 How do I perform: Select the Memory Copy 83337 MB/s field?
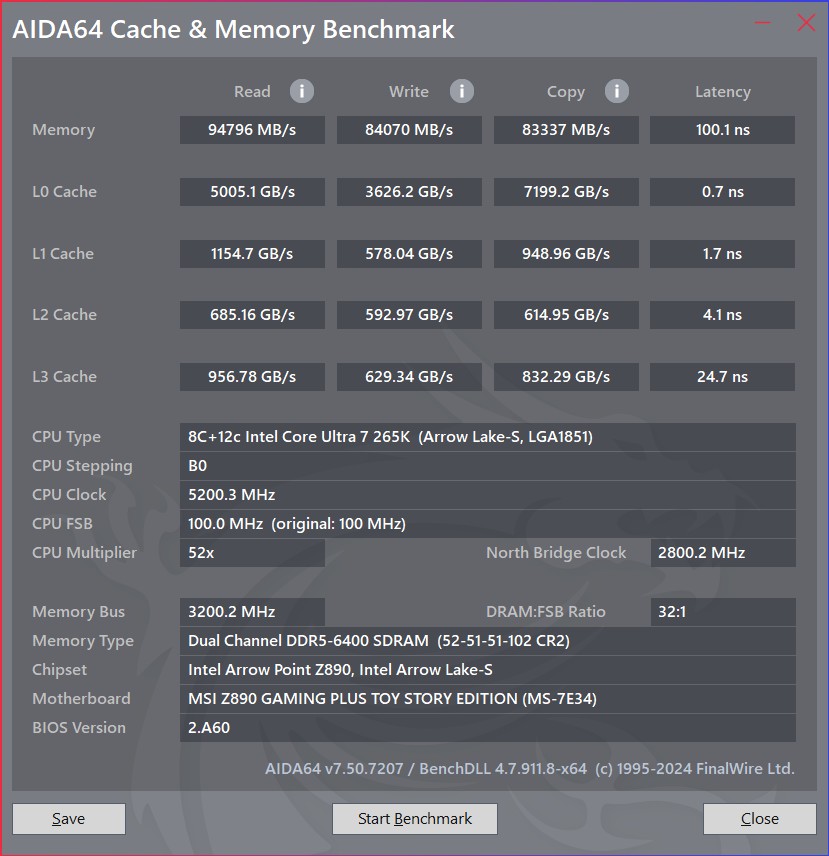(x=566, y=130)
